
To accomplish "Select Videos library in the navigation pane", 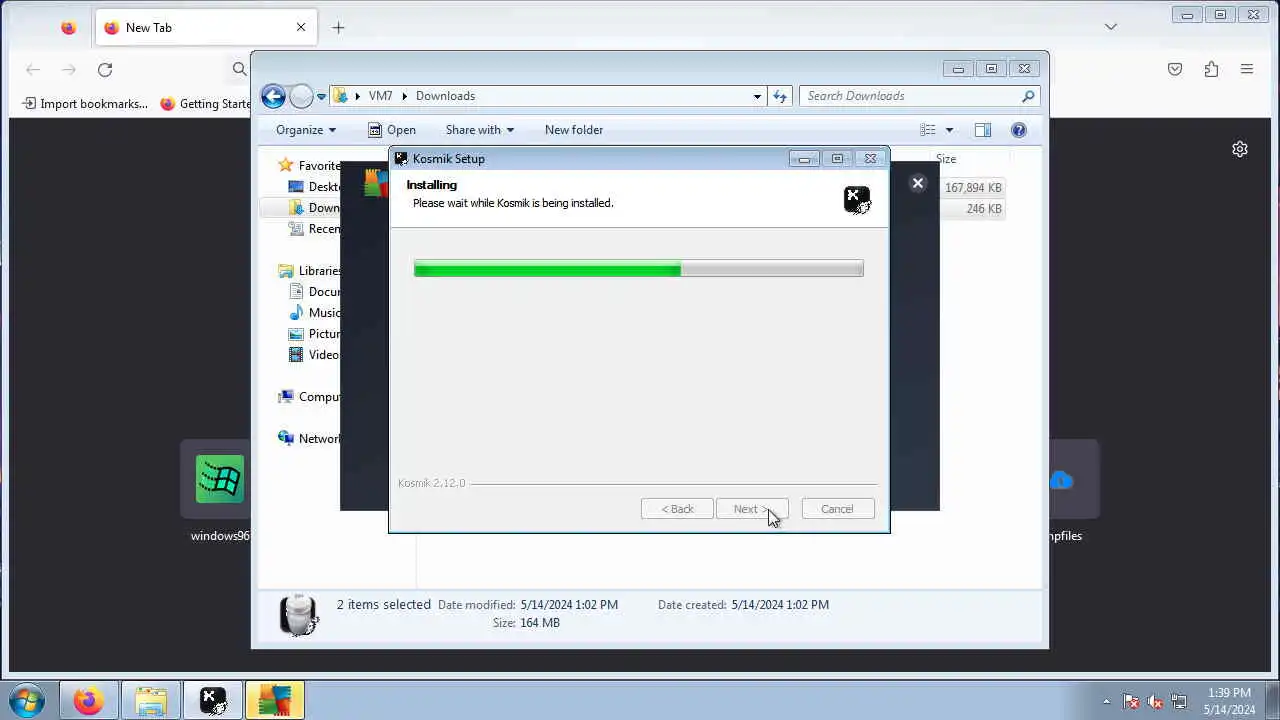I will pos(314,355).
